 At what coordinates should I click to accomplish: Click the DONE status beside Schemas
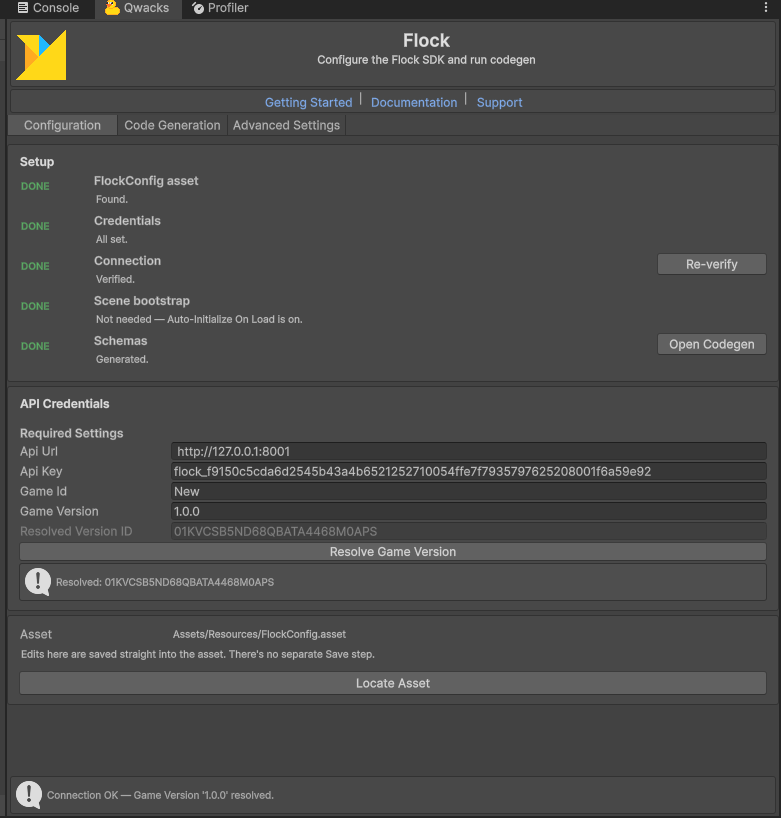point(35,346)
